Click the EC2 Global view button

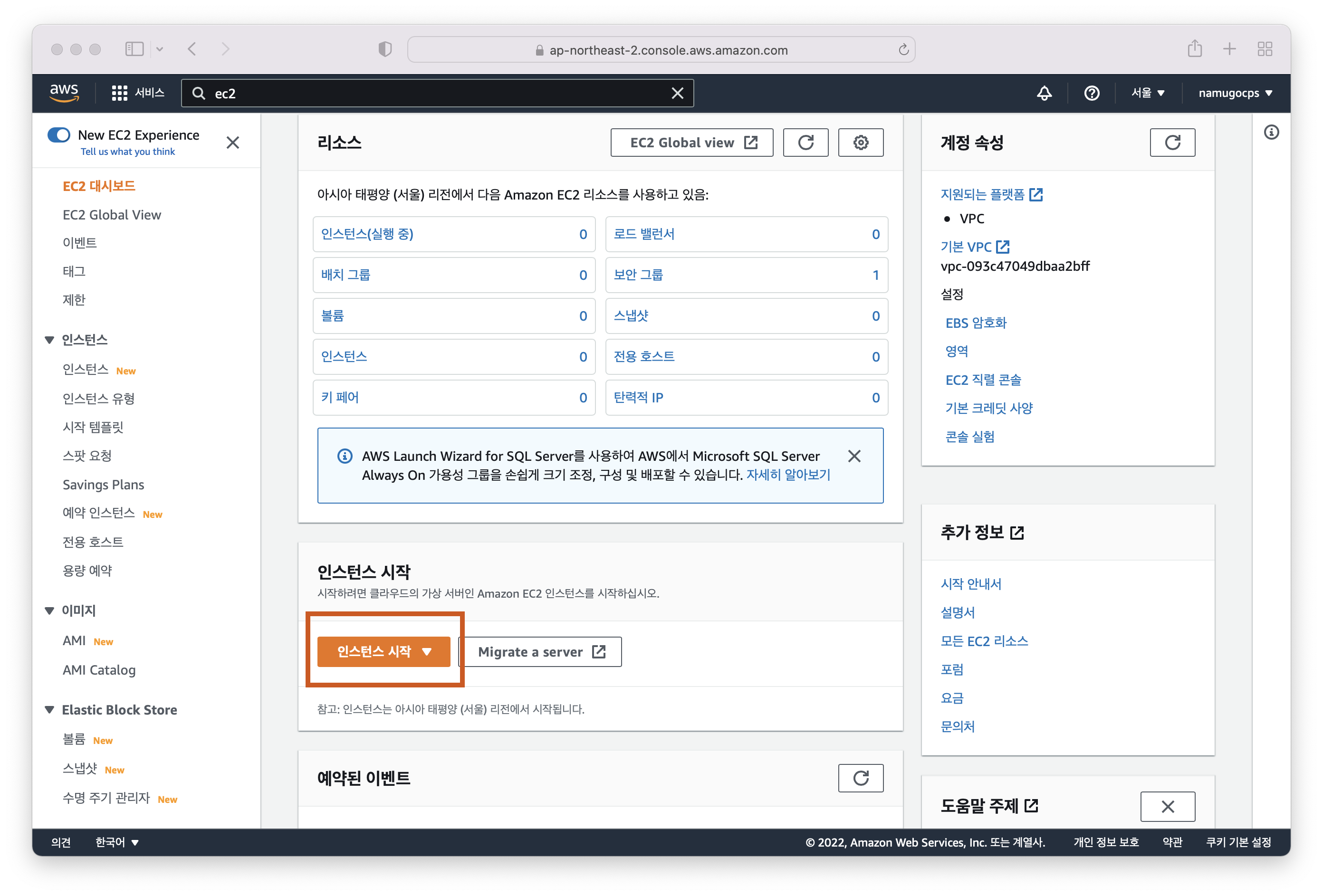[x=691, y=143]
